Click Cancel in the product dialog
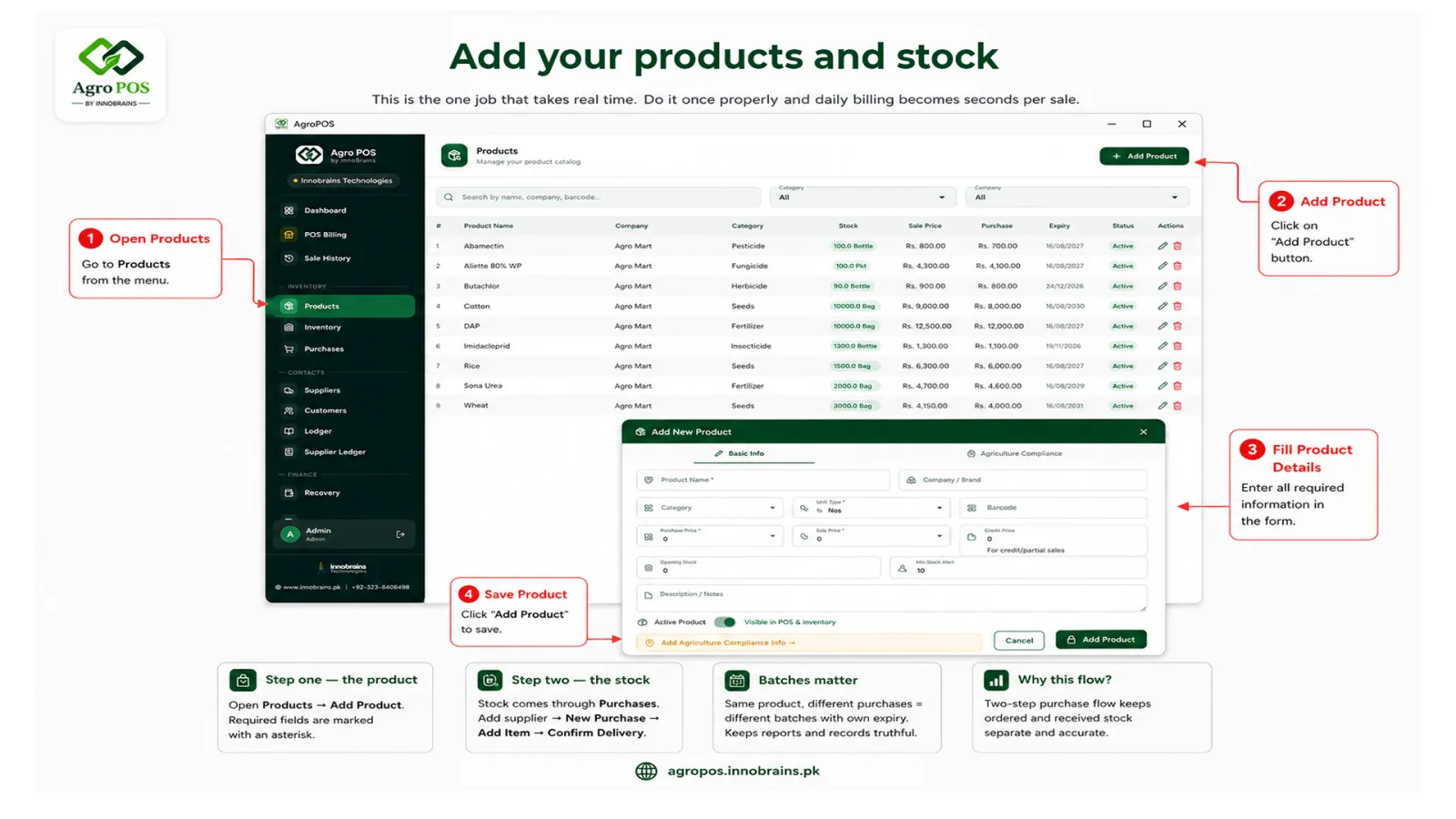The image size is (1456, 819). (x=1019, y=641)
